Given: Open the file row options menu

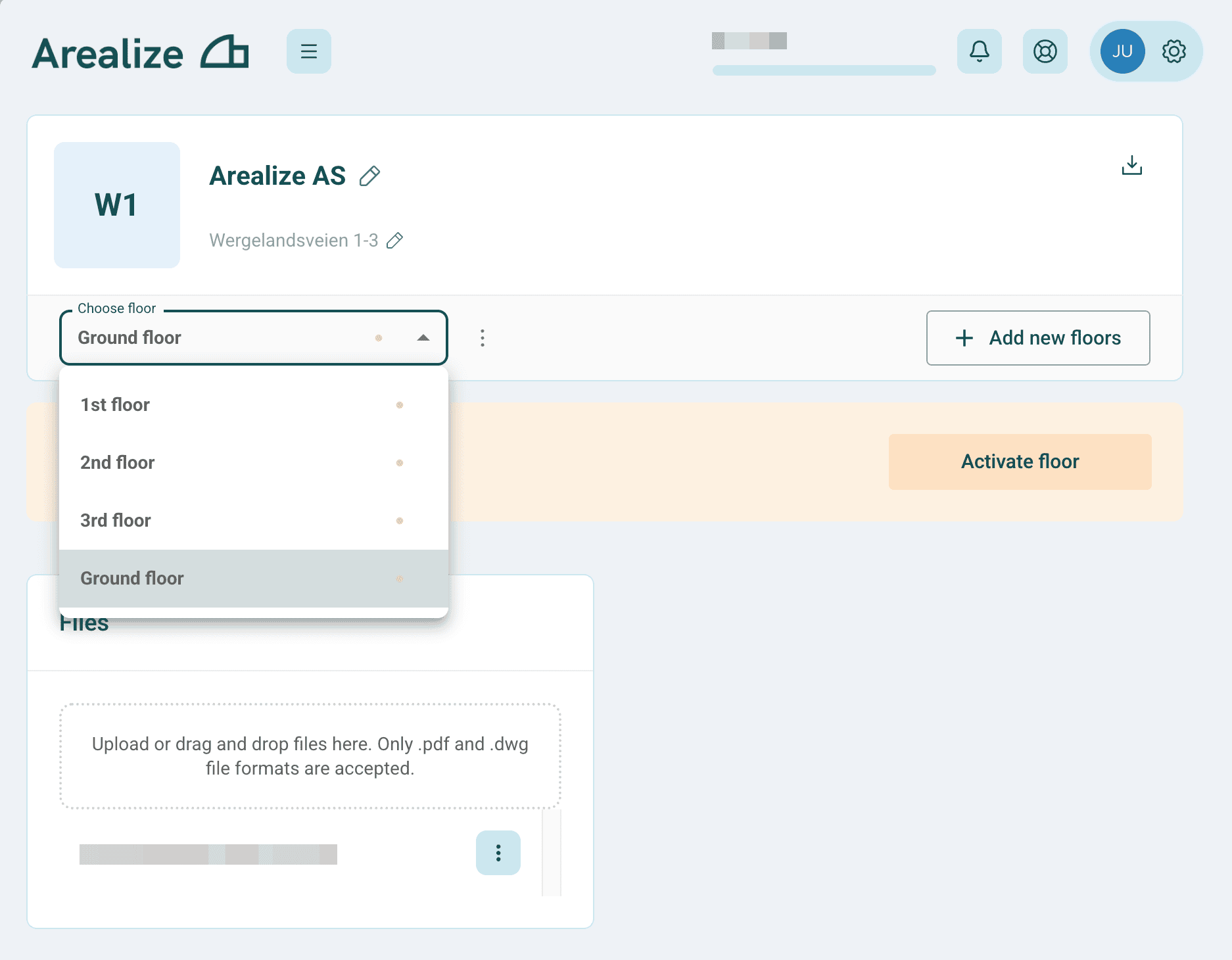Looking at the screenshot, I should click(x=498, y=853).
